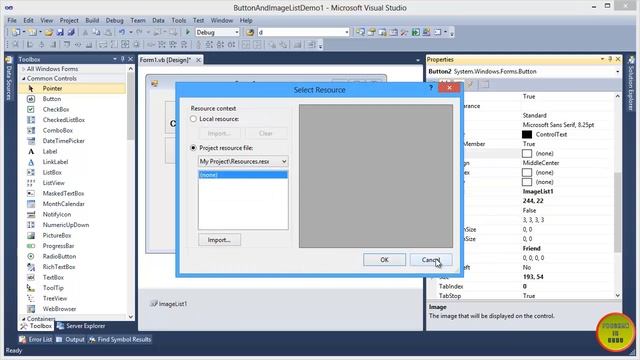The height and width of the screenshot is (360, 640).
Task: Click OK in Select Resource dialog
Action: pyautogui.click(x=384, y=260)
